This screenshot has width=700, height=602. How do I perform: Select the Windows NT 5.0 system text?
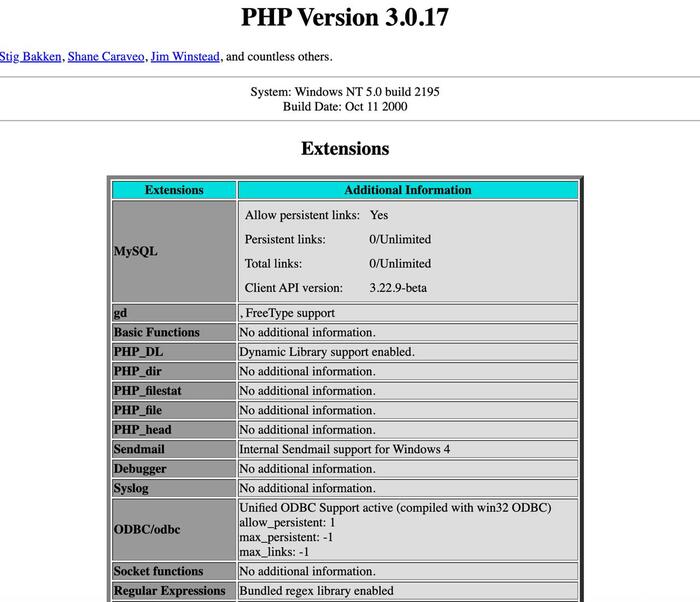[344, 92]
